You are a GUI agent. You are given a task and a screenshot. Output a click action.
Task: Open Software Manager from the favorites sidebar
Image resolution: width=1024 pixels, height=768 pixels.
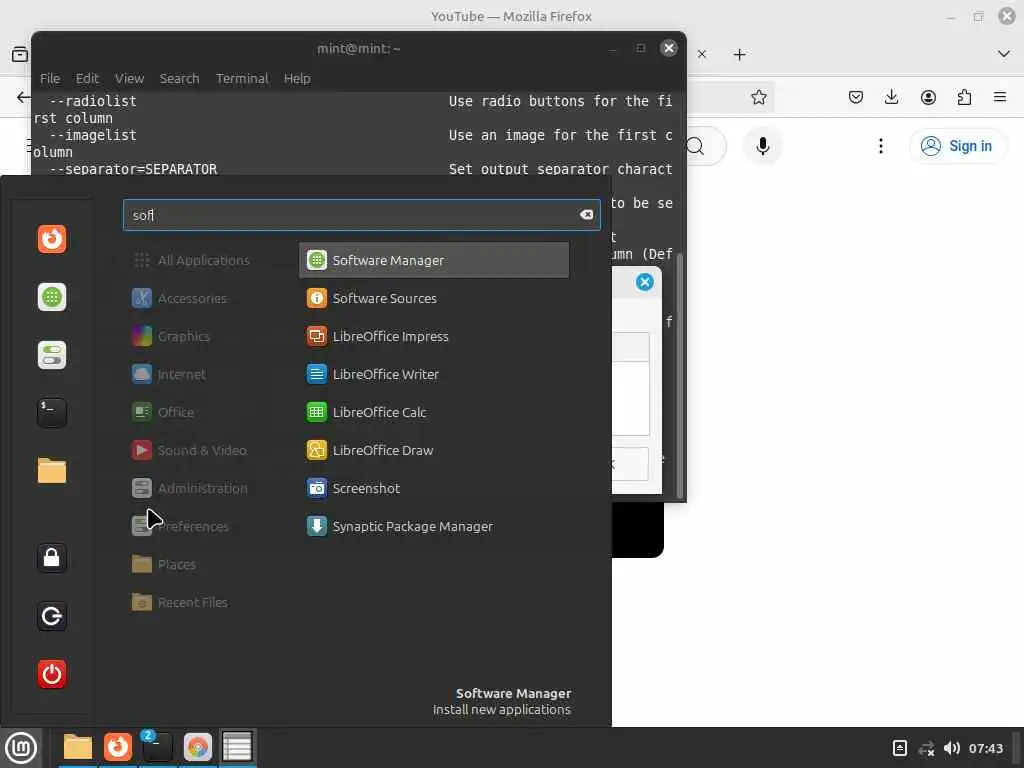(x=52, y=297)
